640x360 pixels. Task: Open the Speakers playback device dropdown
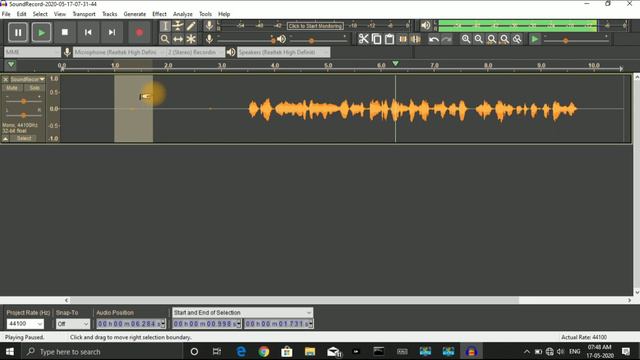tap(284, 52)
